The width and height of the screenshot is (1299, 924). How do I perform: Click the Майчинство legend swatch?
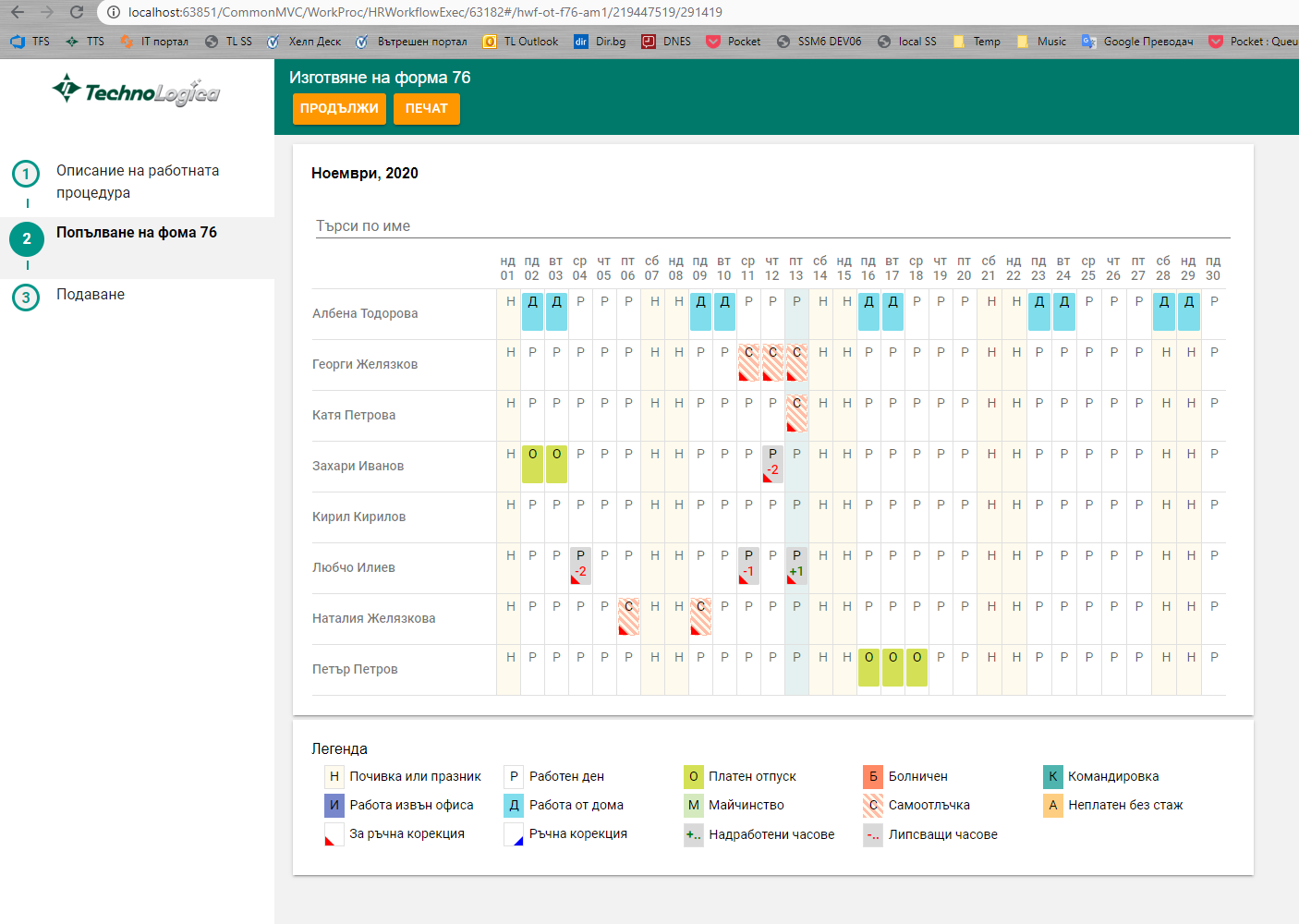694,805
